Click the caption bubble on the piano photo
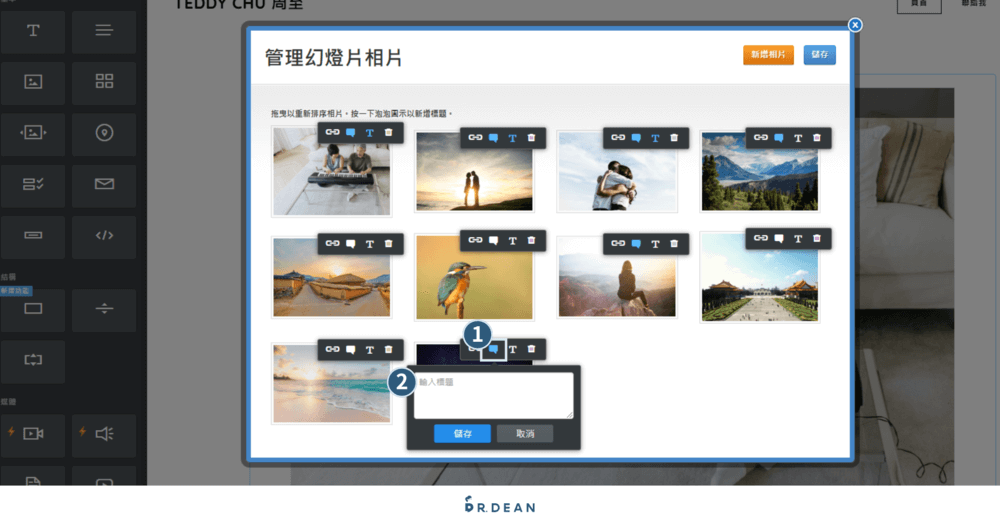 click(351, 133)
